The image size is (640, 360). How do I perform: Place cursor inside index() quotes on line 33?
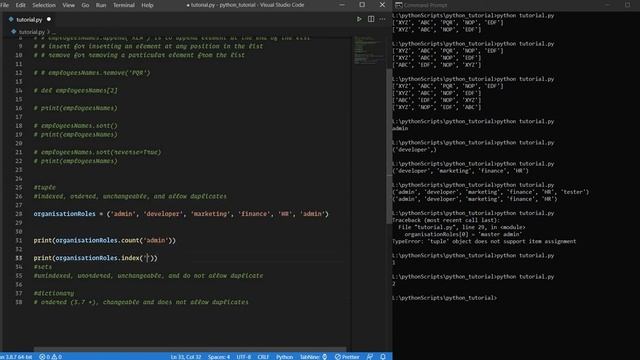click(x=148, y=258)
